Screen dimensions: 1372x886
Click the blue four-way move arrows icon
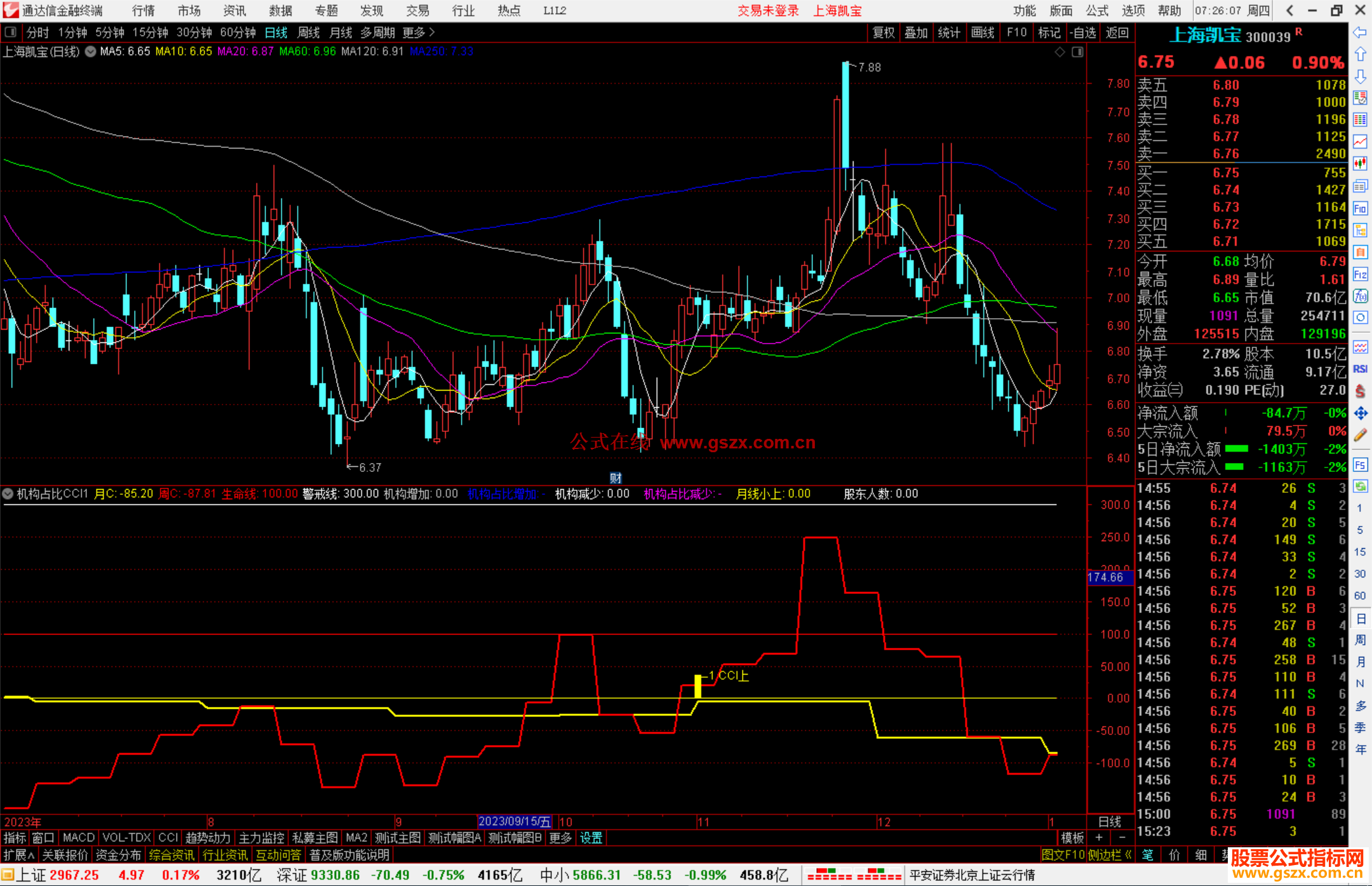pos(1360,413)
